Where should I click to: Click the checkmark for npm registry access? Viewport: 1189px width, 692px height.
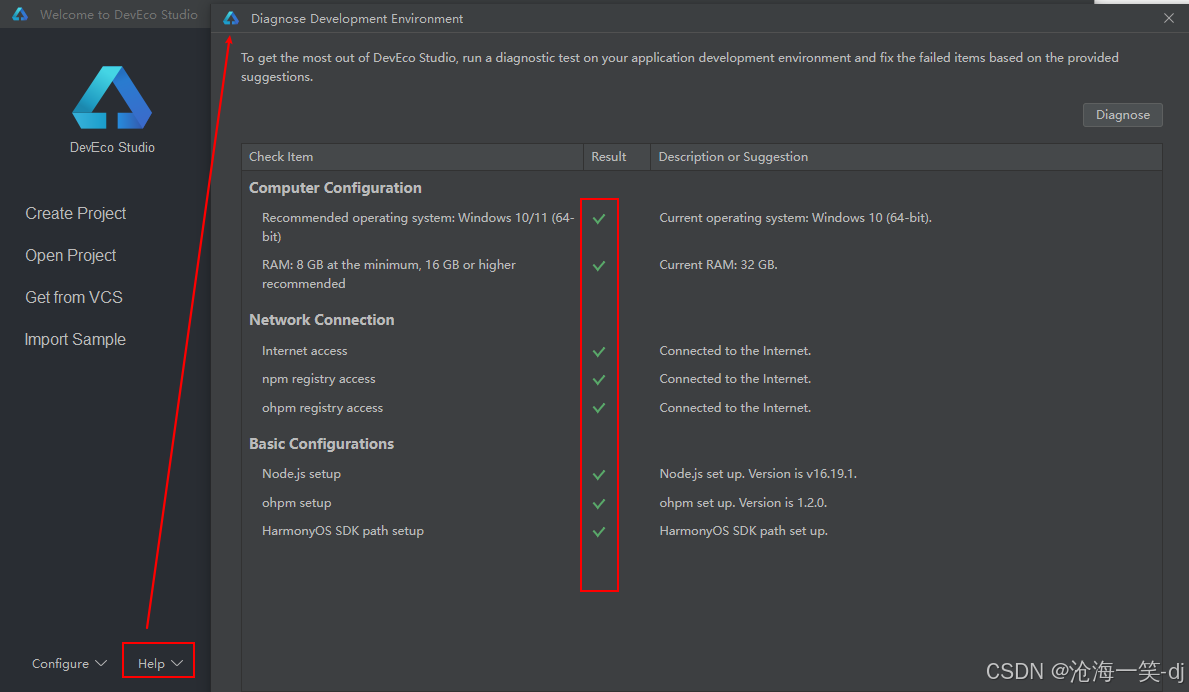point(599,380)
